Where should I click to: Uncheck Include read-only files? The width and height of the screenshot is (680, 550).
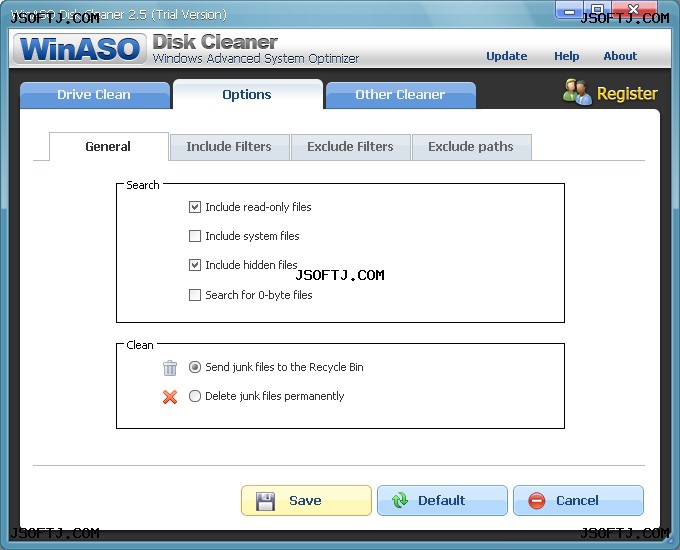(x=195, y=207)
